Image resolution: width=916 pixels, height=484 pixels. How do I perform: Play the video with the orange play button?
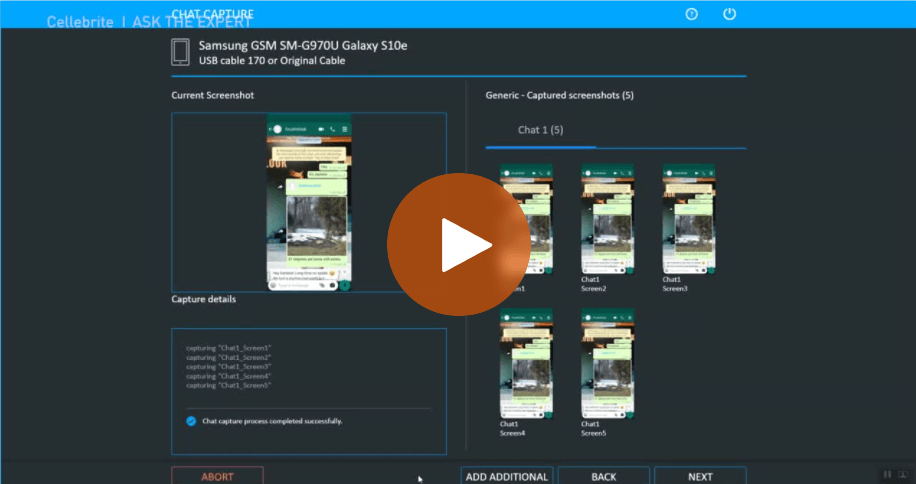(x=459, y=245)
